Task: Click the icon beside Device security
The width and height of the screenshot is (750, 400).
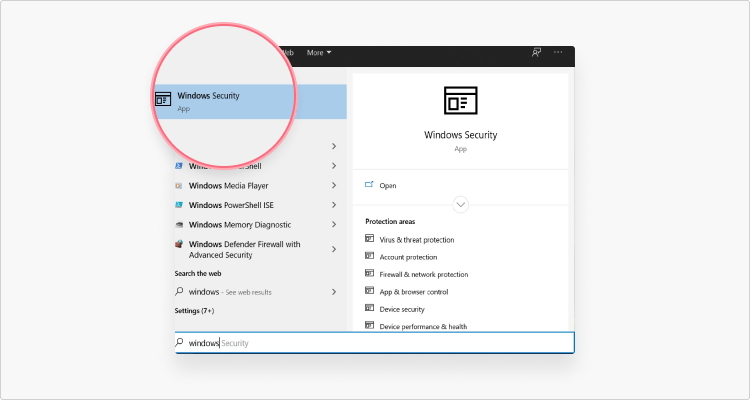Action: pyautogui.click(x=369, y=308)
